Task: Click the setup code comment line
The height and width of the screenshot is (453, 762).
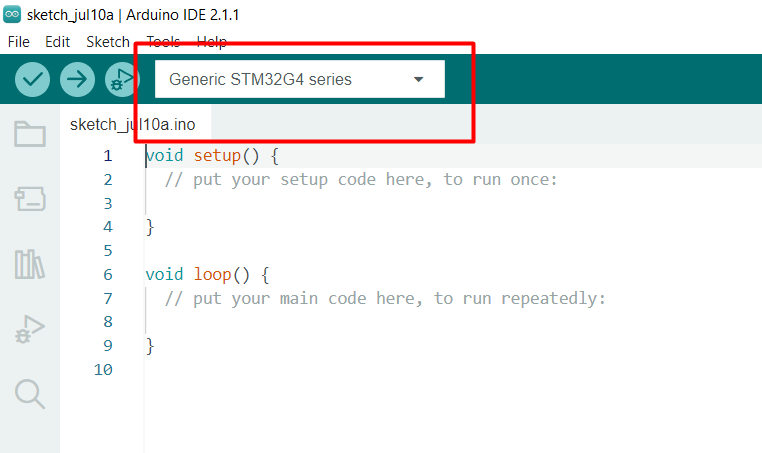Action: point(360,180)
